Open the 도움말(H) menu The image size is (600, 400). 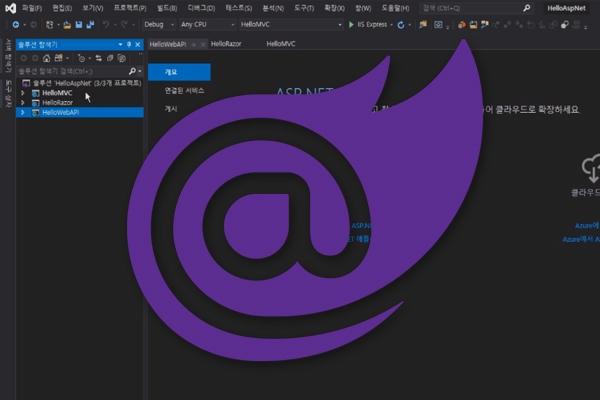coord(395,8)
